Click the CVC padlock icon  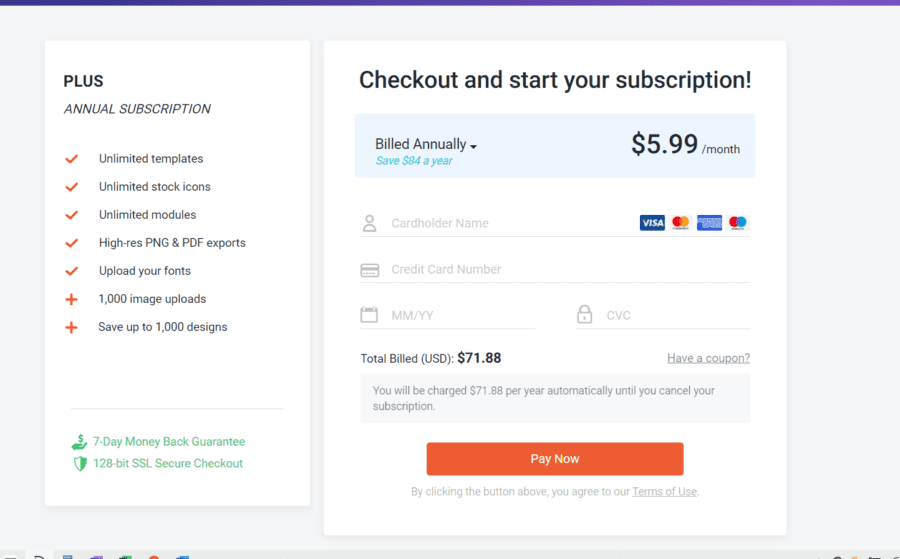click(584, 314)
